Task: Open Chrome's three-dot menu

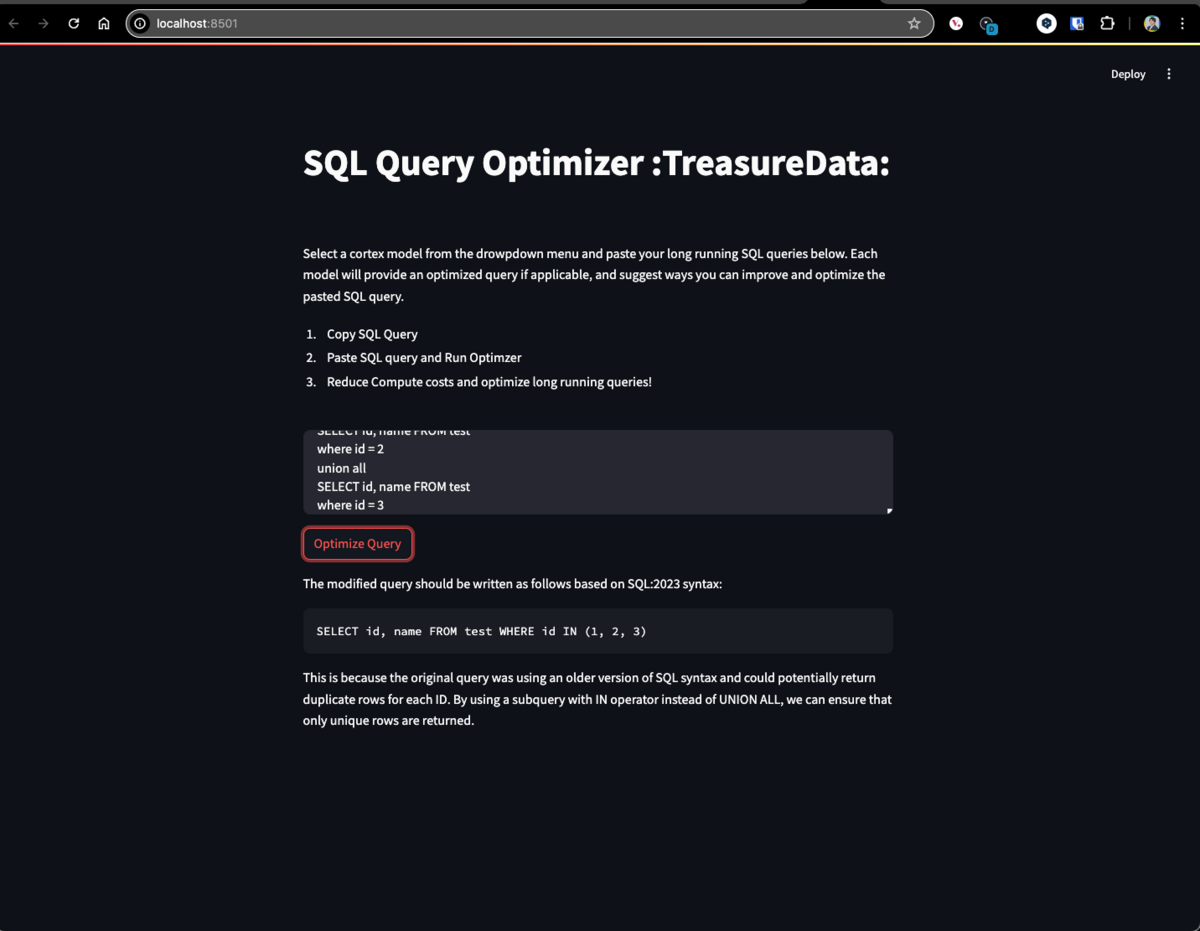Action: pyautogui.click(x=1182, y=23)
